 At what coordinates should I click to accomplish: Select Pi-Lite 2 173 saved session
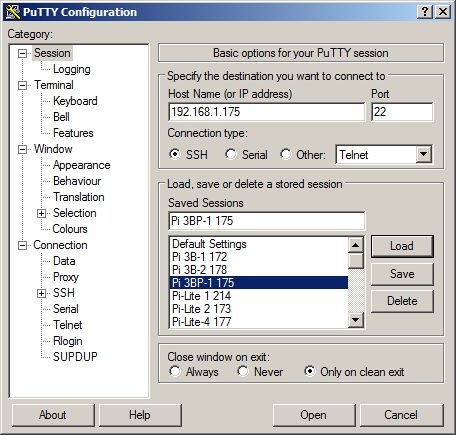[259, 309]
